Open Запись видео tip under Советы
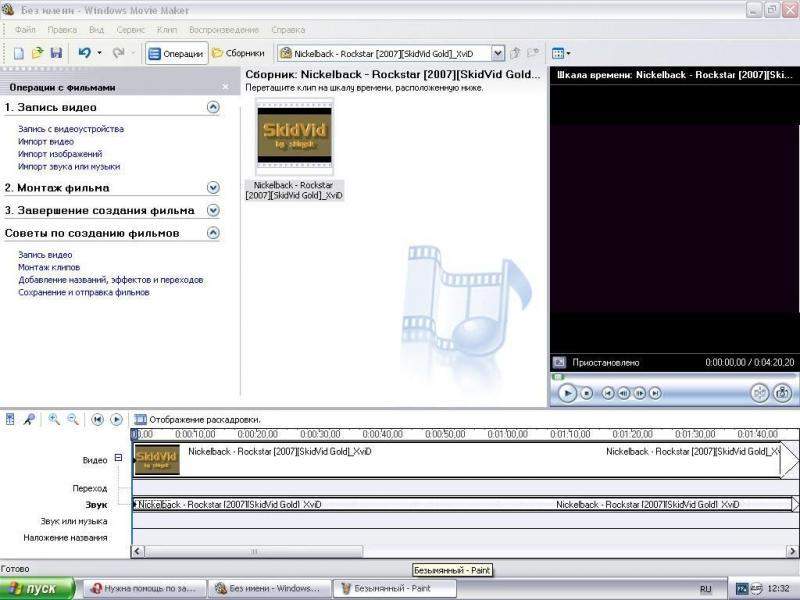The image size is (800, 600). 45,255
